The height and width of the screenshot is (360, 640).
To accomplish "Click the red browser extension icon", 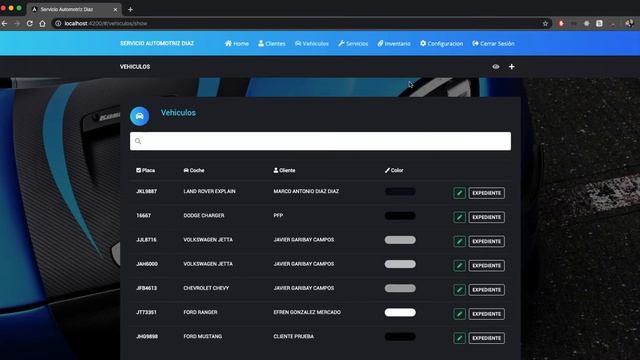I will (x=561, y=23).
